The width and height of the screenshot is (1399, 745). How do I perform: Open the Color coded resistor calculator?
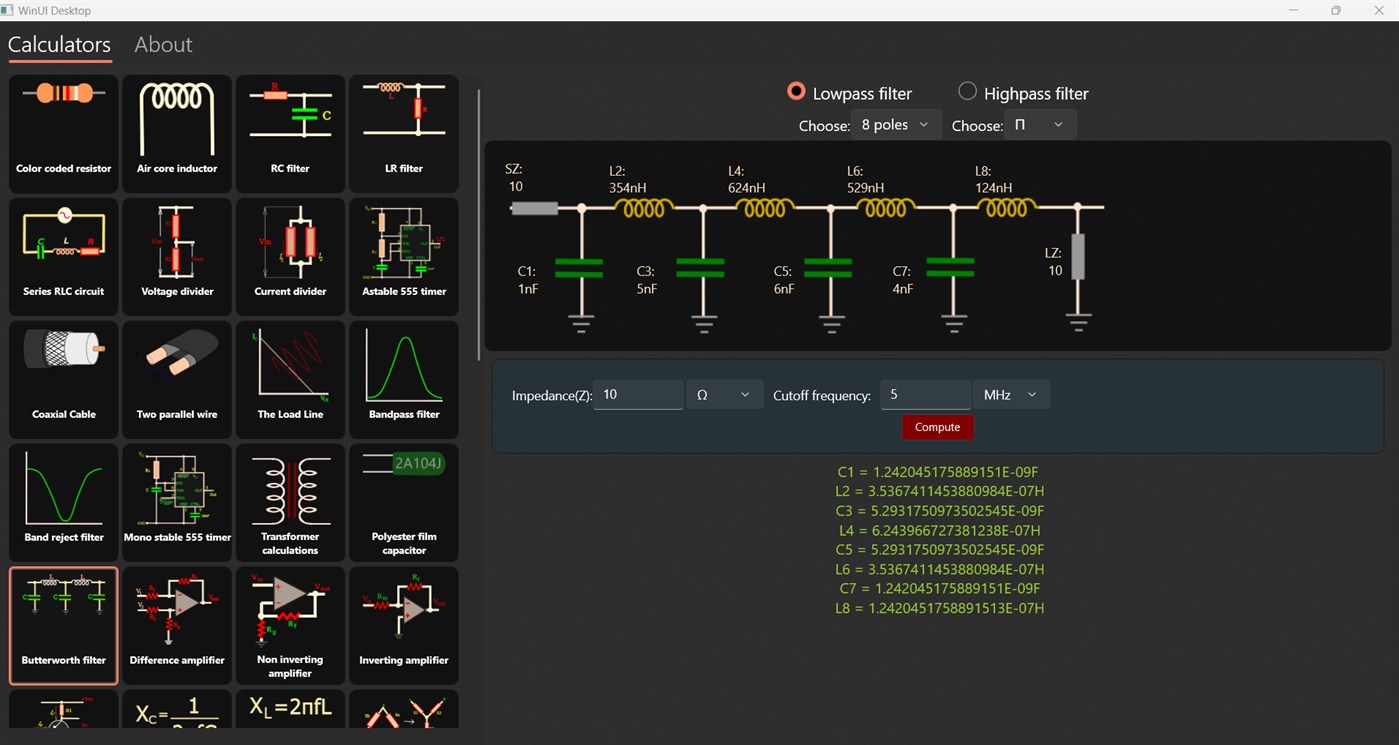pos(62,133)
